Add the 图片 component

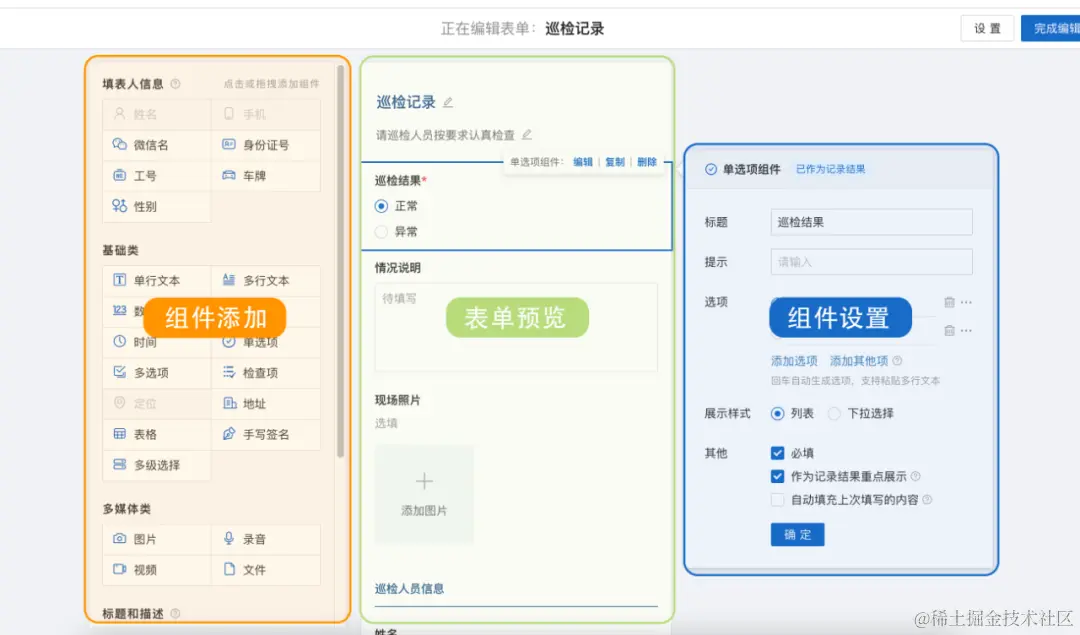point(156,539)
